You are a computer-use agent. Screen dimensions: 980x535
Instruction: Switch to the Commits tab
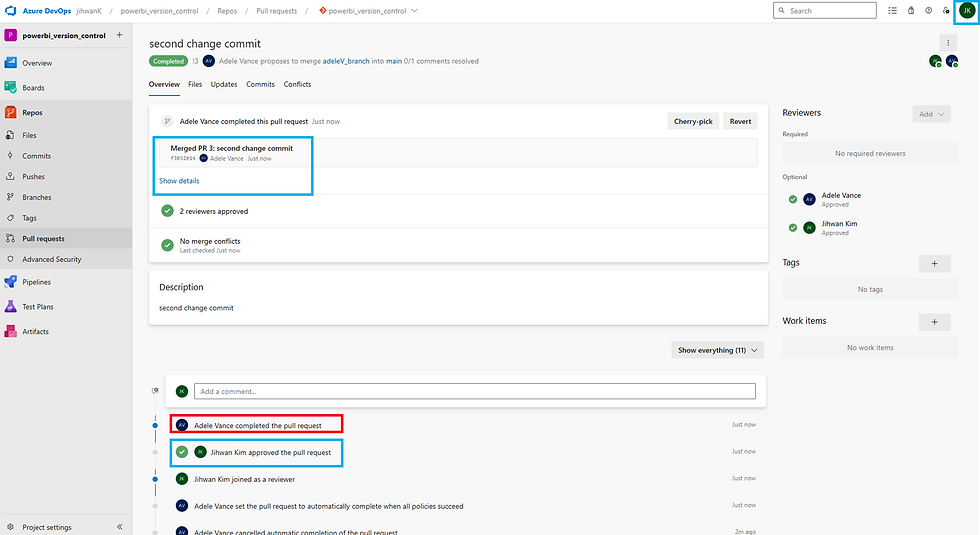click(260, 84)
